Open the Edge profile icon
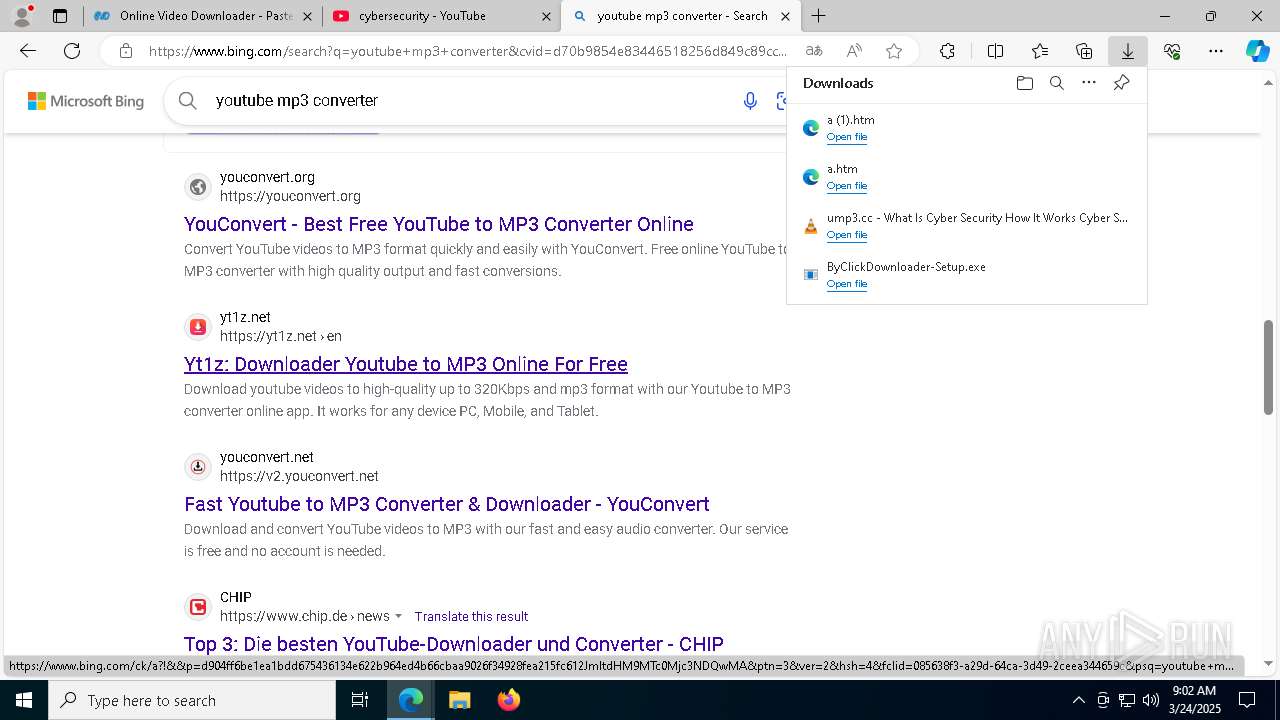 pyautogui.click(x=22, y=15)
